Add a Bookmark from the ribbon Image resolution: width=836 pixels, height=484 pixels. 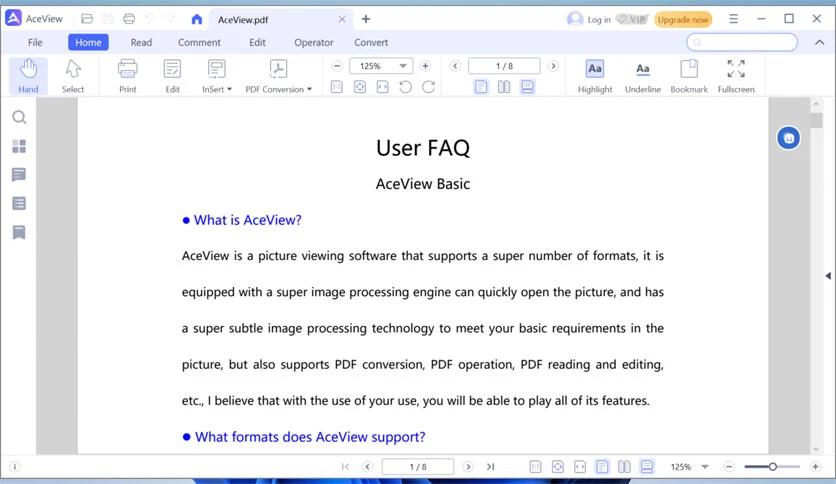click(689, 76)
